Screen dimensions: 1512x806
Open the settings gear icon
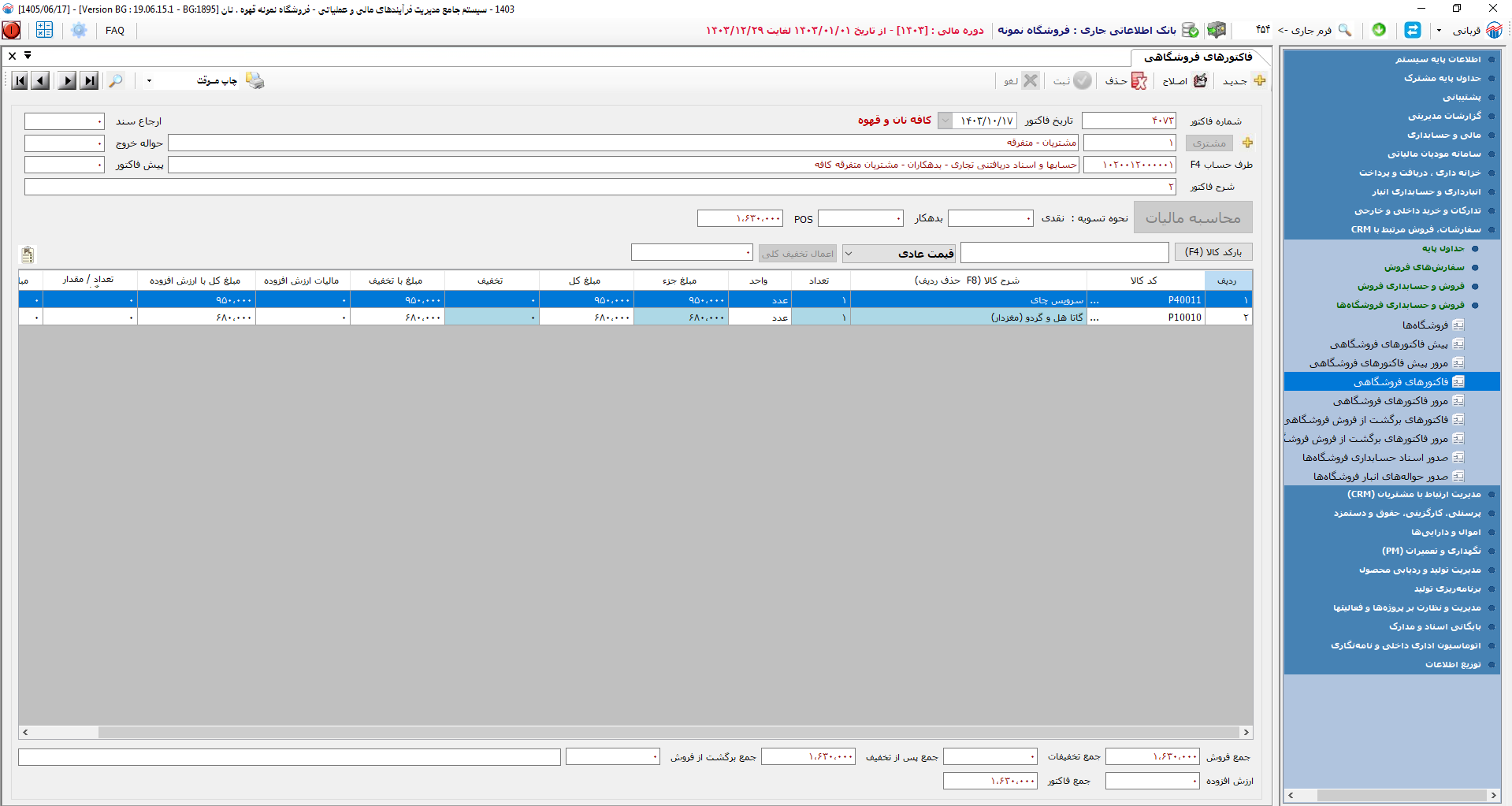79,30
